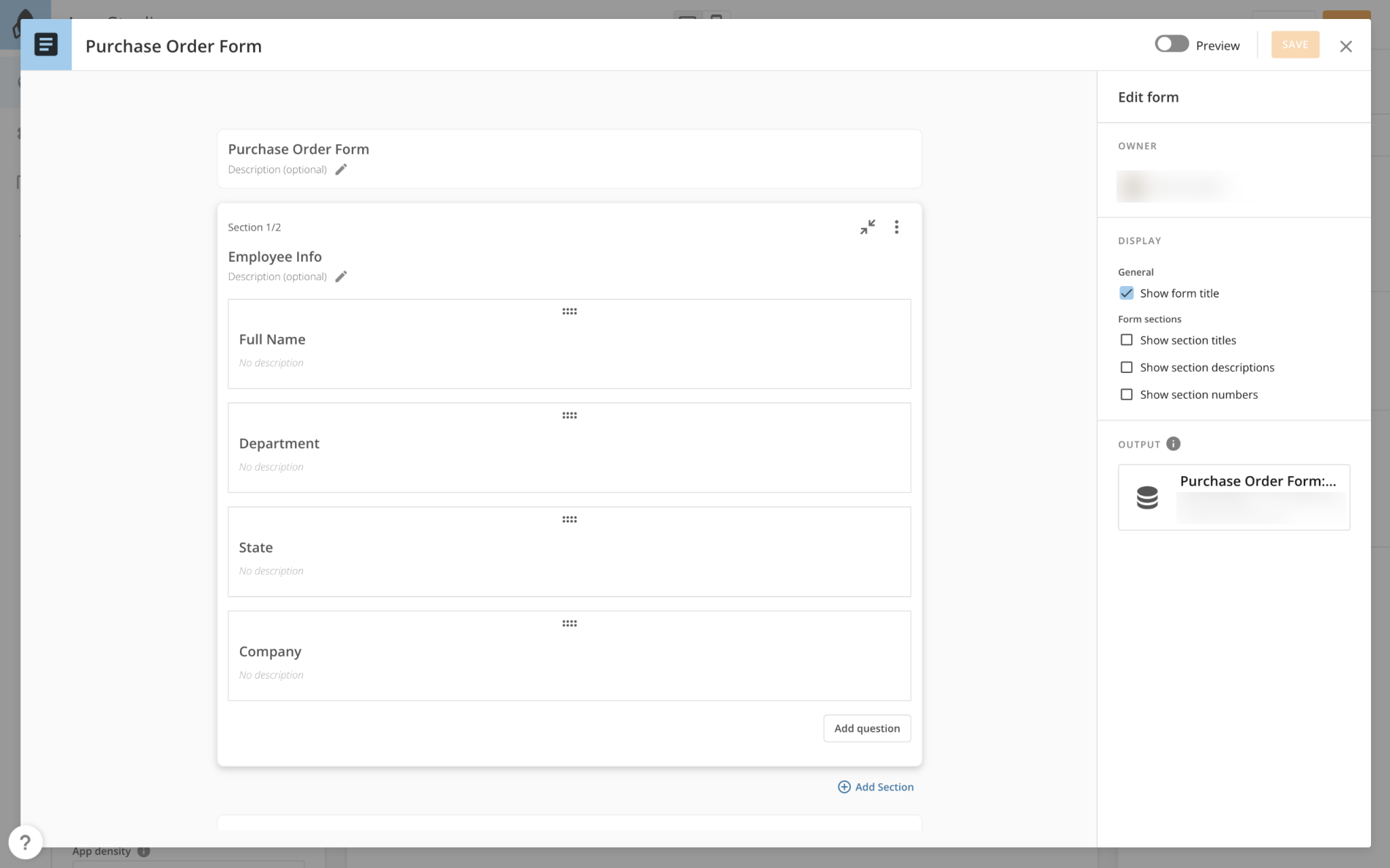Select the State question card
1390x868 pixels.
pyautogui.click(x=569, y=552)
